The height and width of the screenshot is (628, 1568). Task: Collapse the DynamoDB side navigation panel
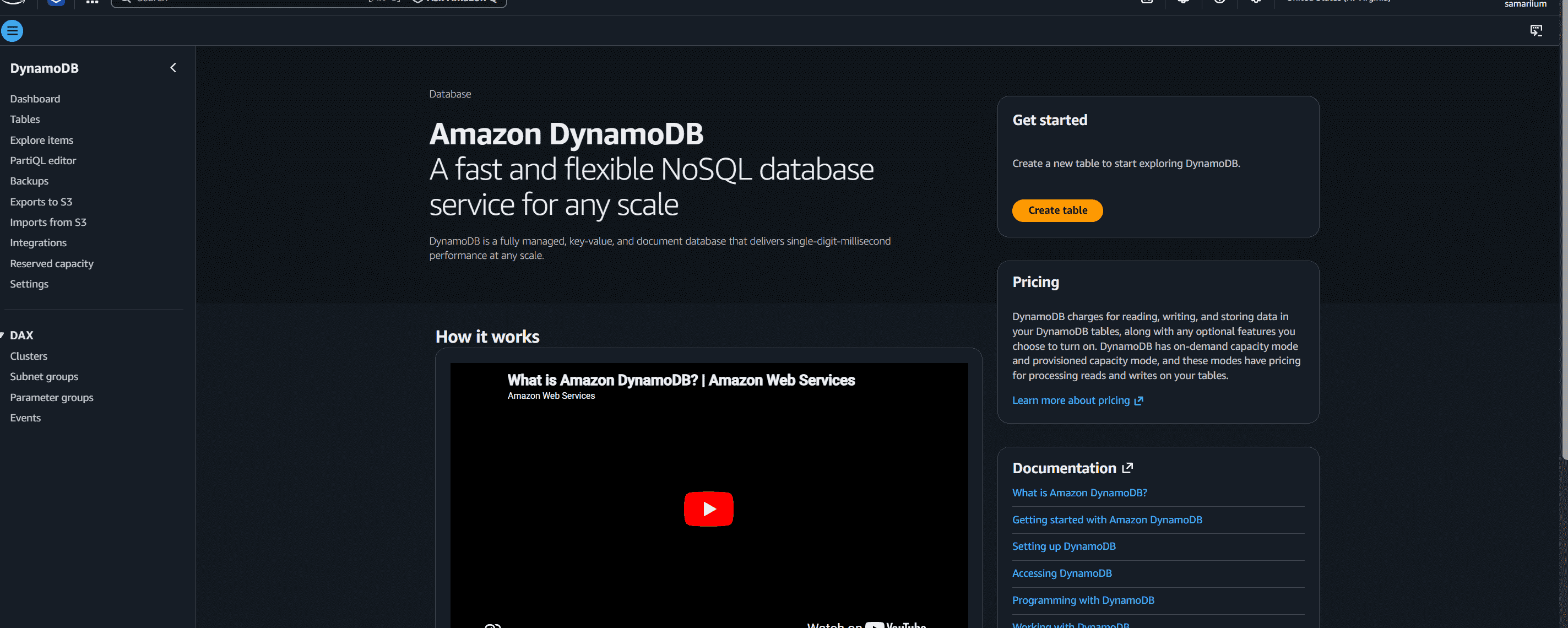[173, 68]
